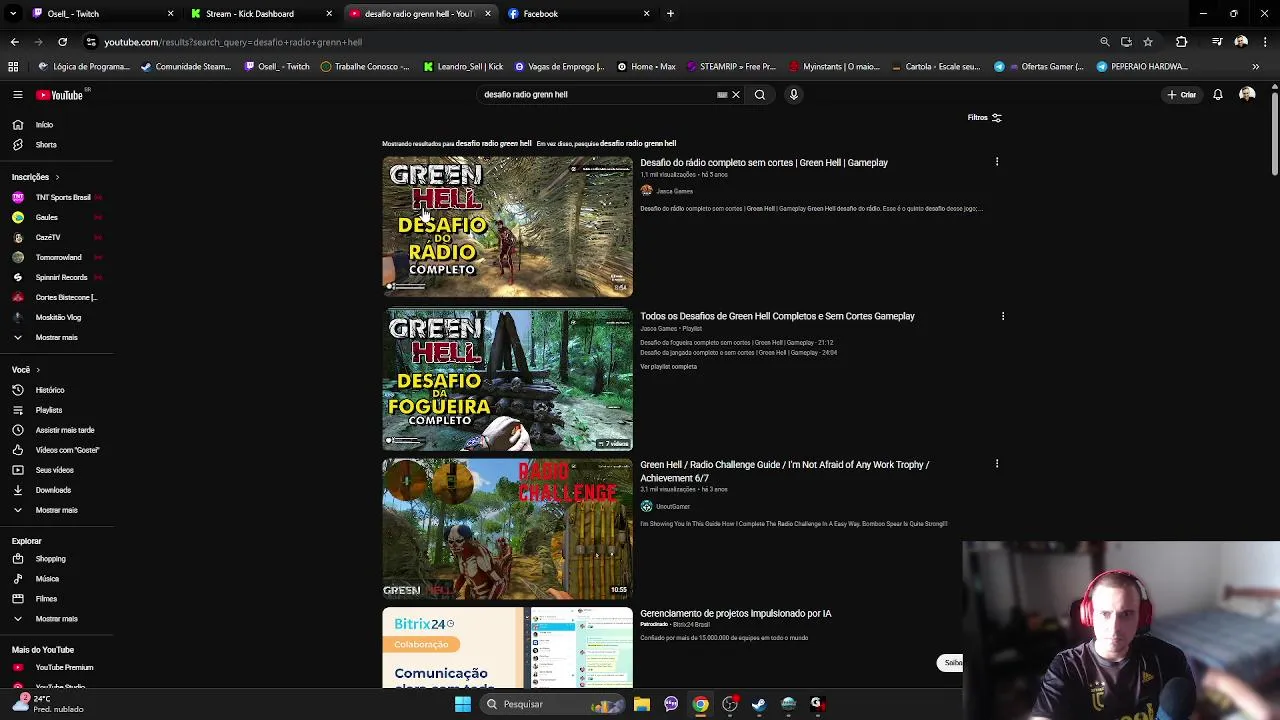Click the YouTube logo
The image size is (1280, 720).
62,95
